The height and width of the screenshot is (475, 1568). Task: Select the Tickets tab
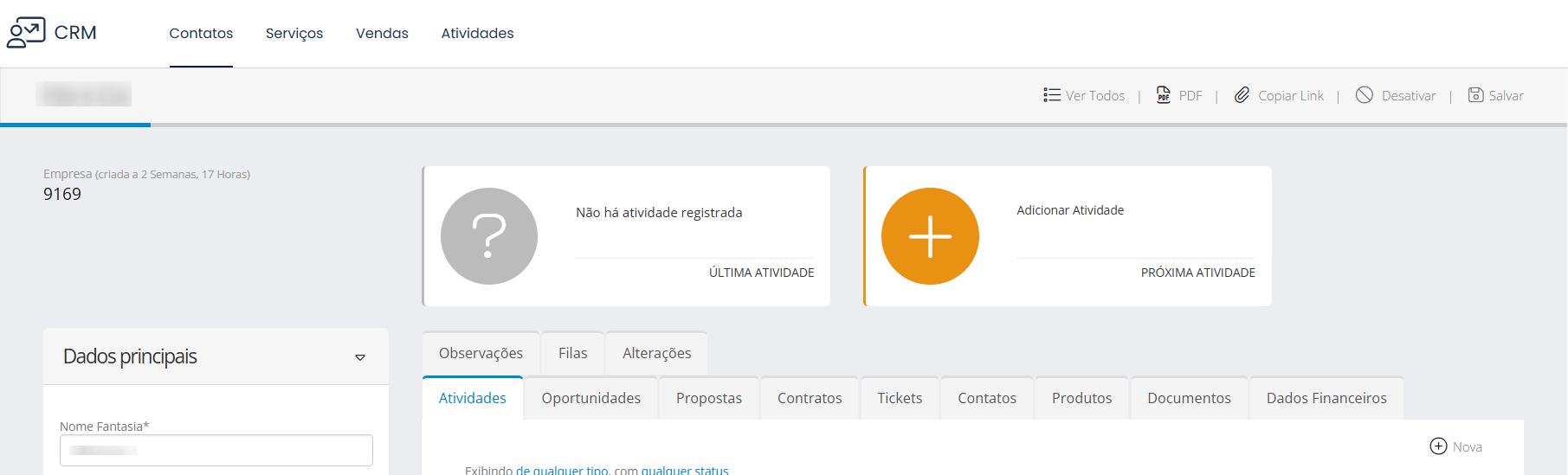pos(899,398)
